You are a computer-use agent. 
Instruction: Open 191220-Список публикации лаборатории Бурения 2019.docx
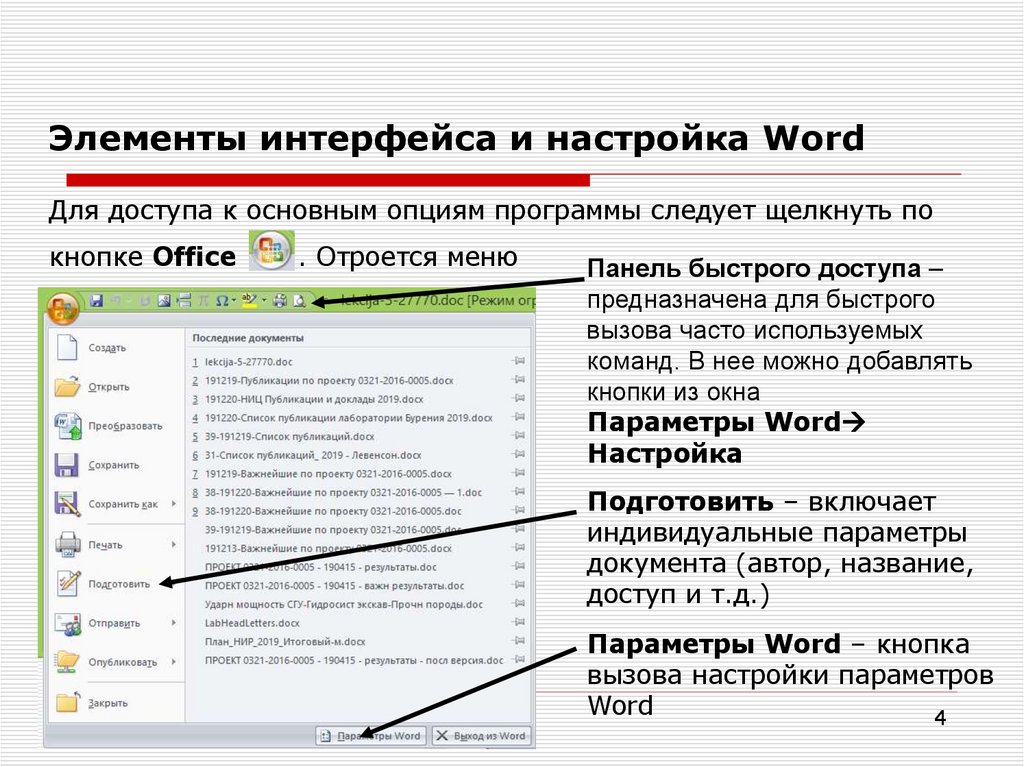[x=348, y=417]
